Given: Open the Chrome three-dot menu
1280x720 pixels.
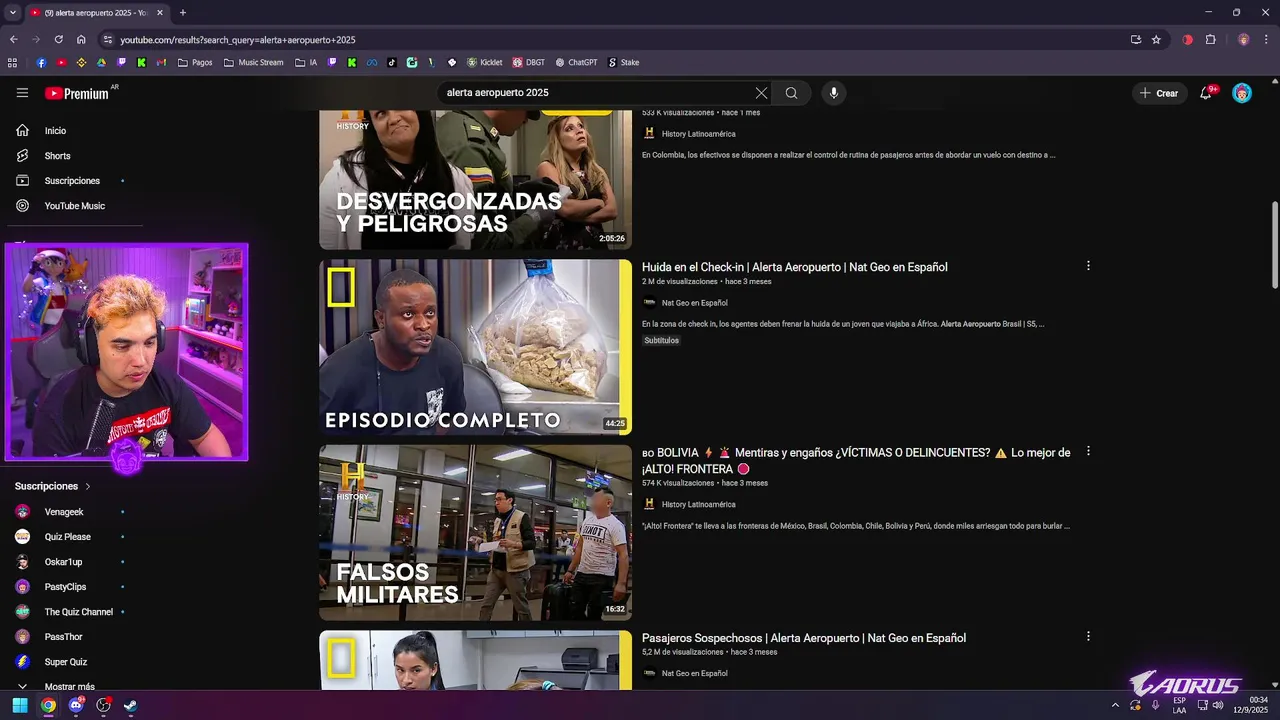Looking at the screenshot, I should 1266,40.
